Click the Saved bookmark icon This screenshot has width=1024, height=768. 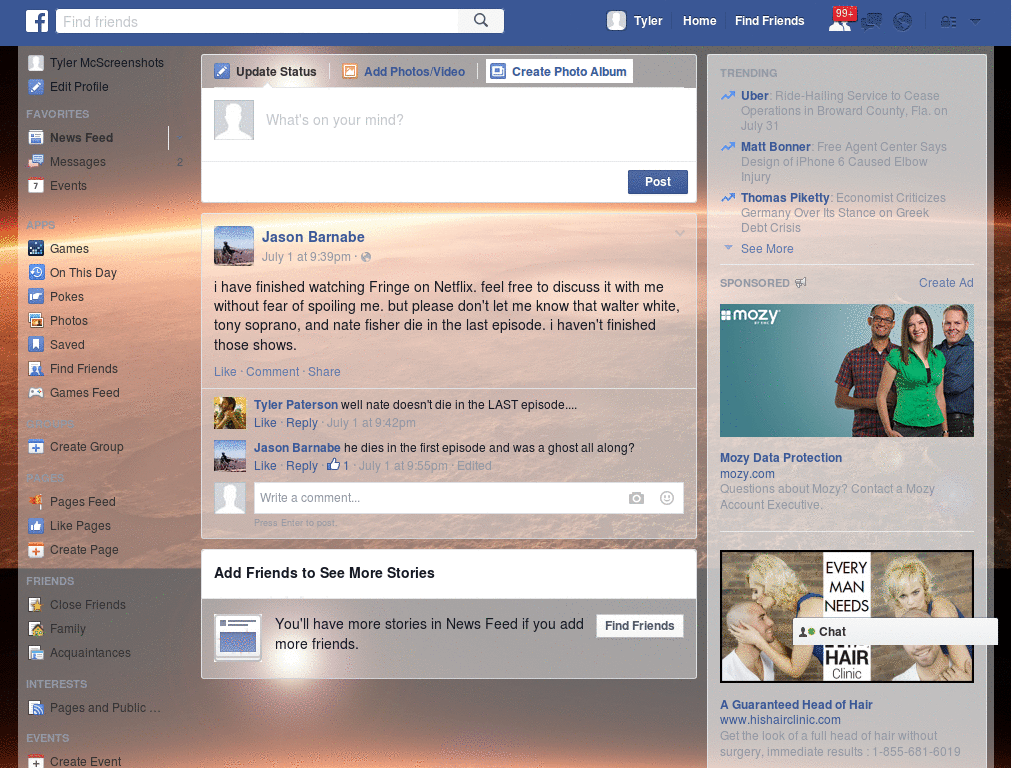[x=36, y=344]
